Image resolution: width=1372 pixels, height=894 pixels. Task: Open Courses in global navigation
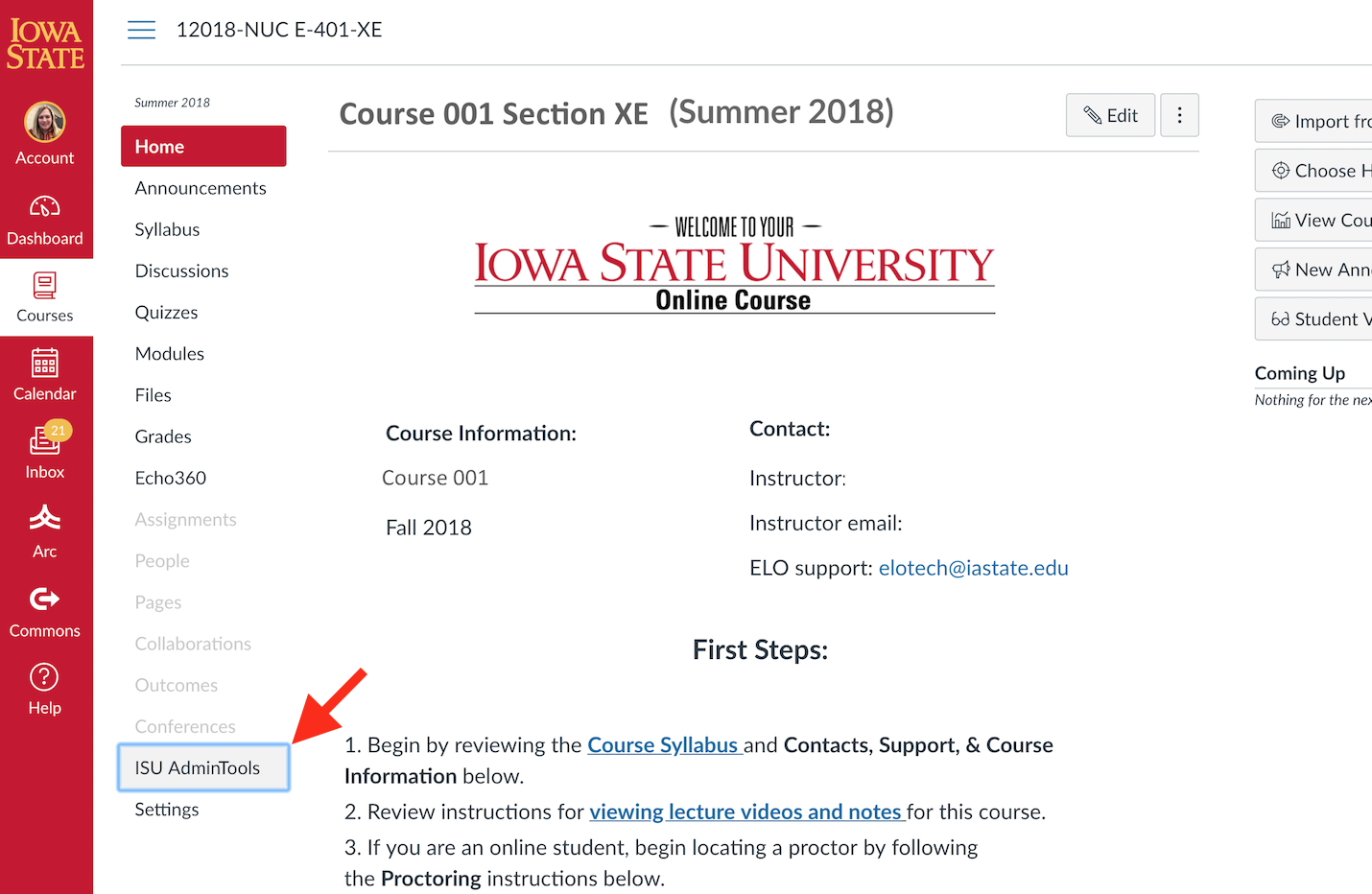45,297
